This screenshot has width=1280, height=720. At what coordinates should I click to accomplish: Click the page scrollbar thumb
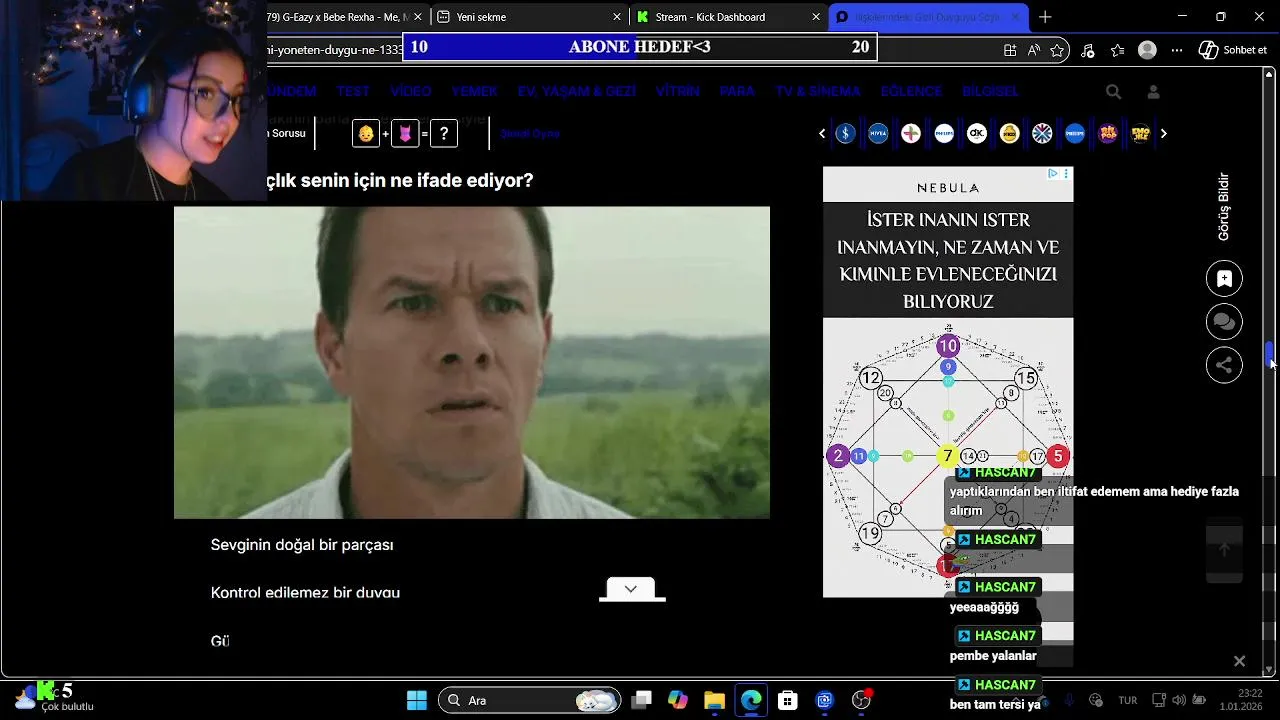tap(1270, 354)
